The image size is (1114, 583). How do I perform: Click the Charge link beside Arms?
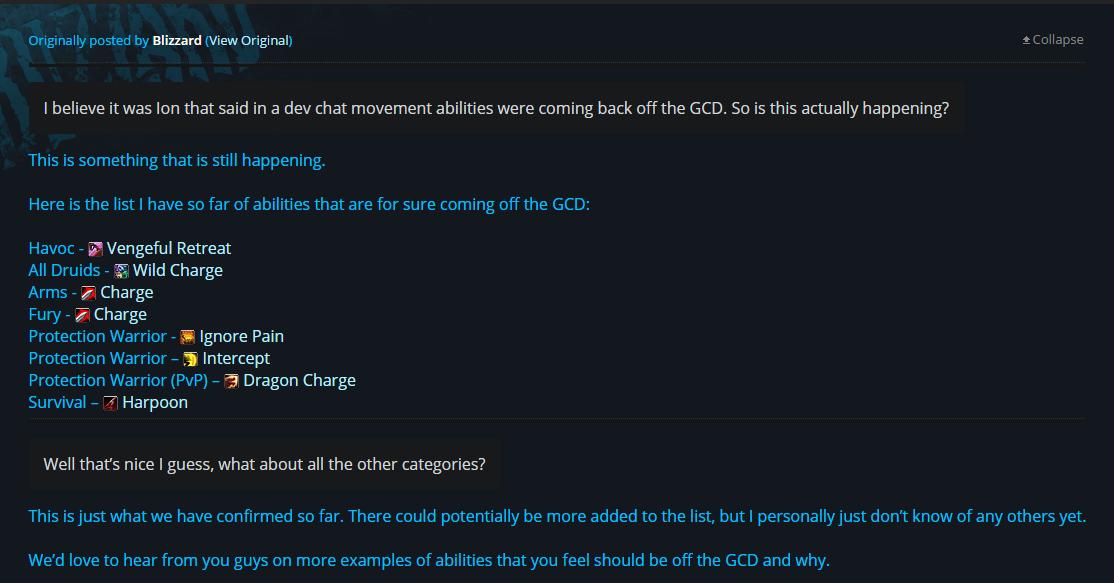[127, 292]
